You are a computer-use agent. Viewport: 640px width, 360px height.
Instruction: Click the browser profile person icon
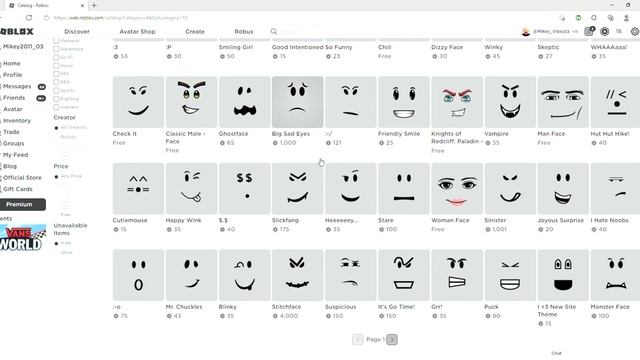[626, 18]
